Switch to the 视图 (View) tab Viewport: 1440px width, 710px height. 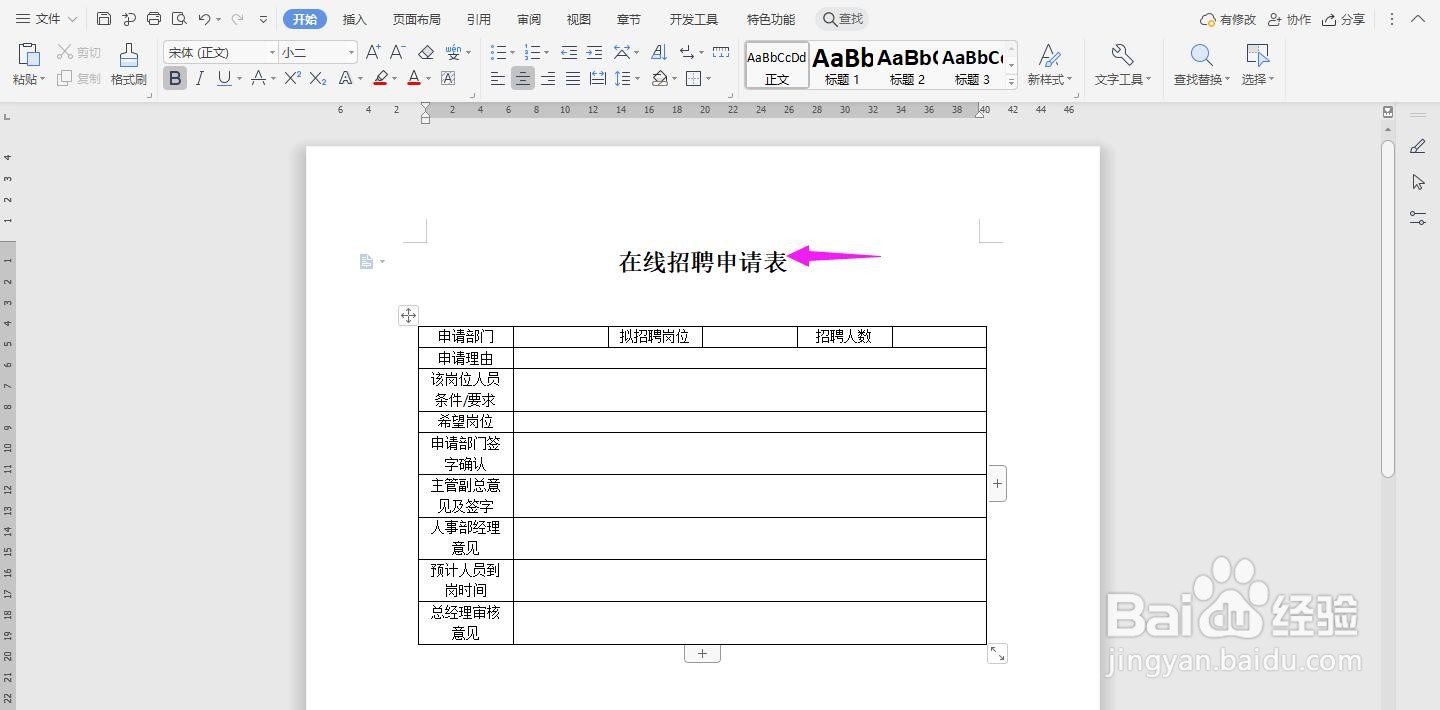[x=578, y=19]
